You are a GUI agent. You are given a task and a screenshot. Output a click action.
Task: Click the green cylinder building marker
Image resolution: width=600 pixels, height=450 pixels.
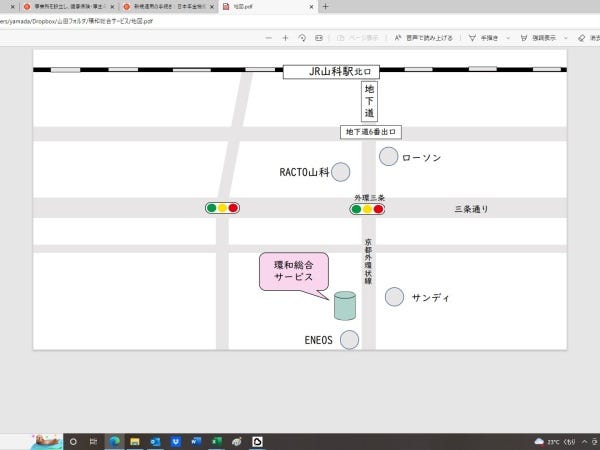click(345, 306)
